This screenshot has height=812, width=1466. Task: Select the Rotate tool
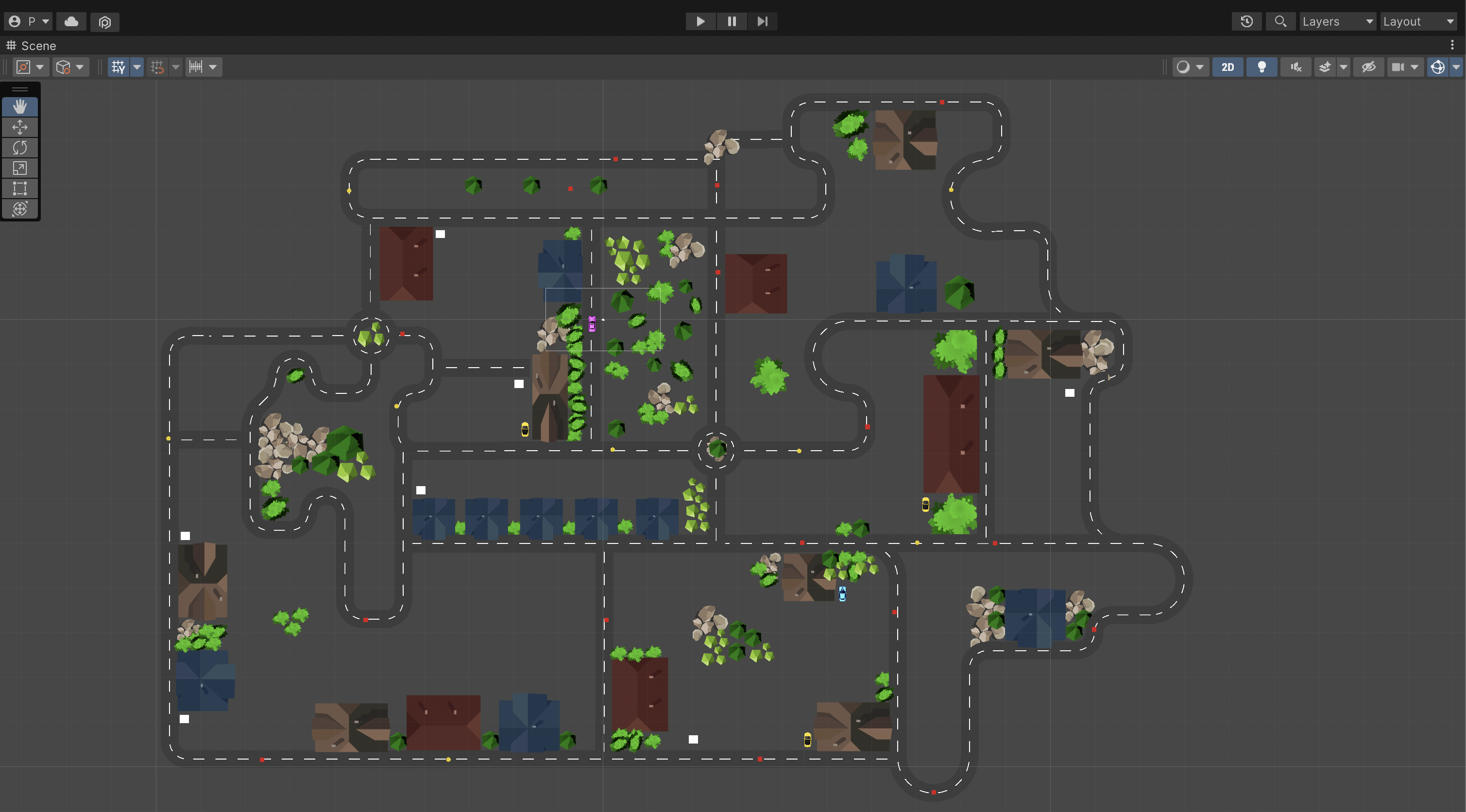coord(20,147)
